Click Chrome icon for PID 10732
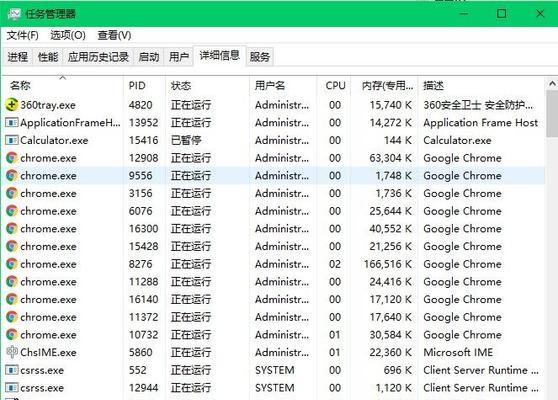This screenshot has height=400, width=558. [12, 335]
